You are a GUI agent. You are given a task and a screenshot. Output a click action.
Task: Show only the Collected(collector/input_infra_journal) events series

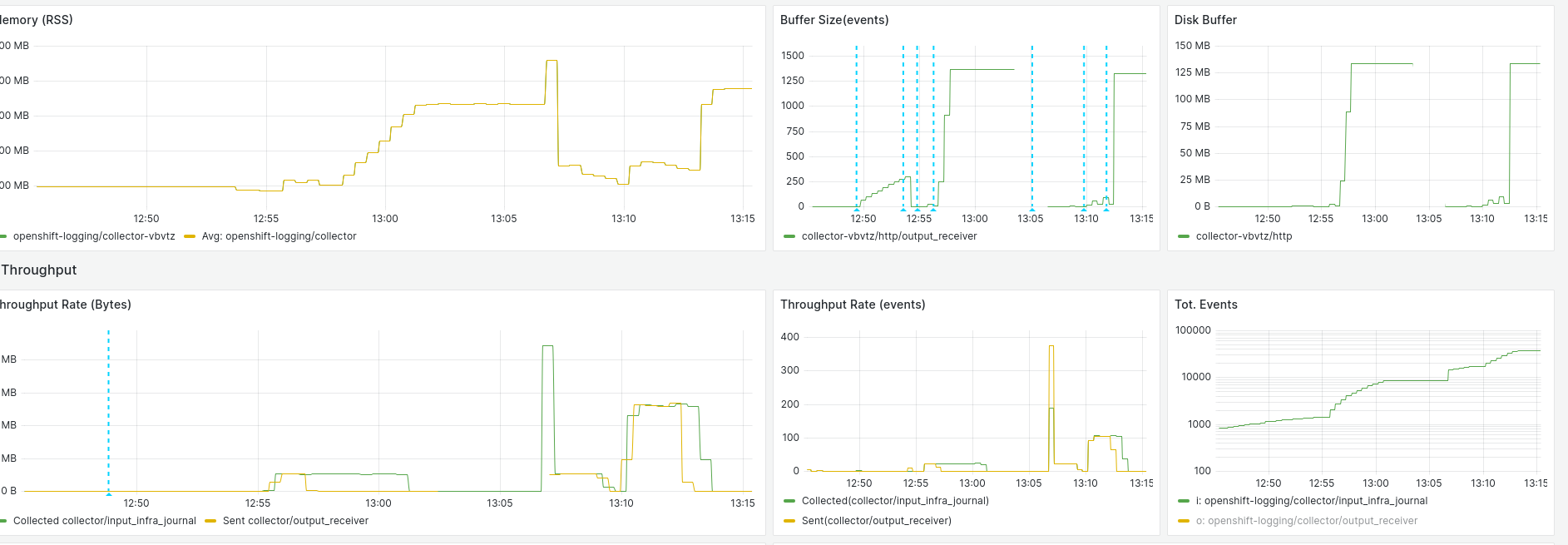pos(895,501)
